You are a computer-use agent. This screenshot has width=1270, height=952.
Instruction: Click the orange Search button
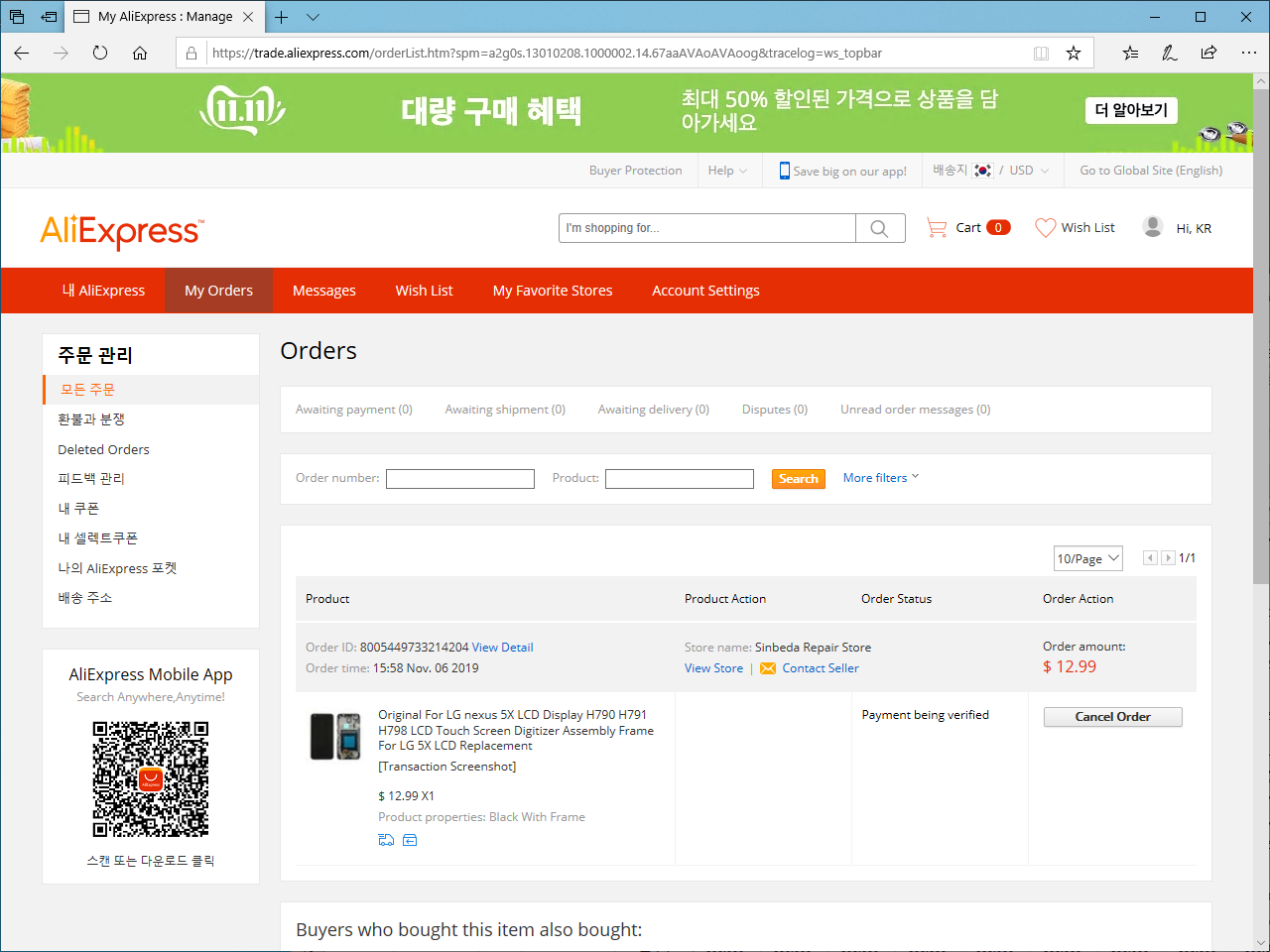[x=799, y=479]
